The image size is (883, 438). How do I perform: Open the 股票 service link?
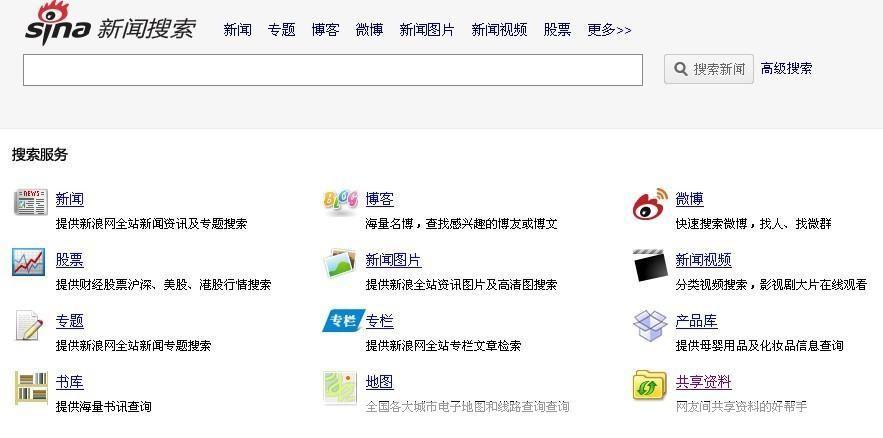point(70,260)
